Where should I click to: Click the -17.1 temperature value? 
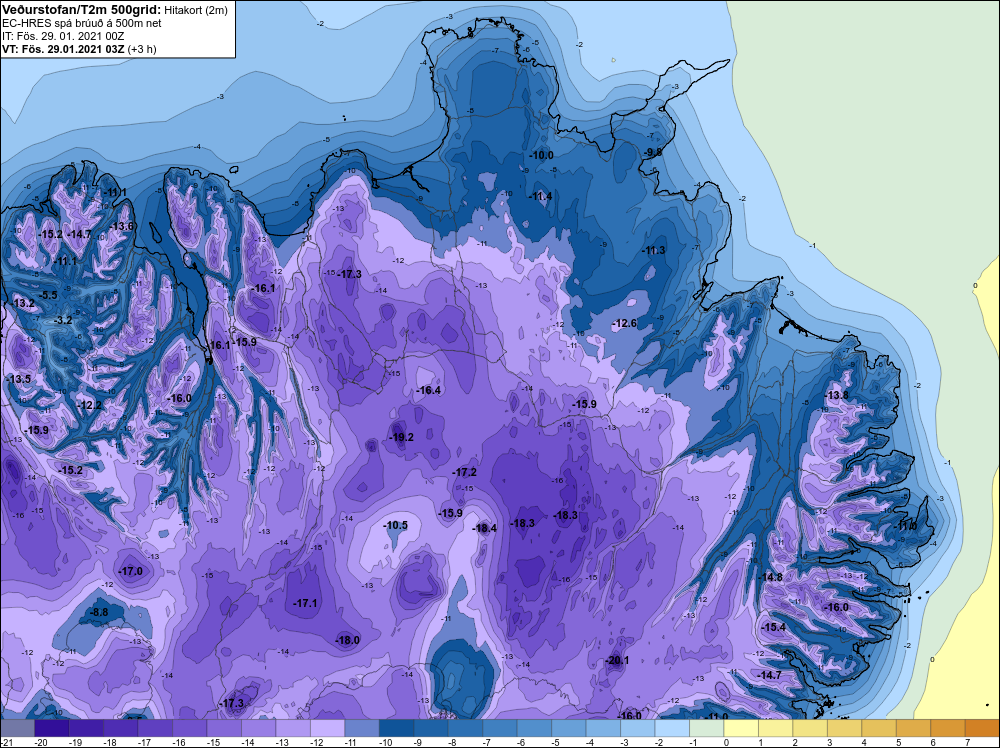[305, 603]
